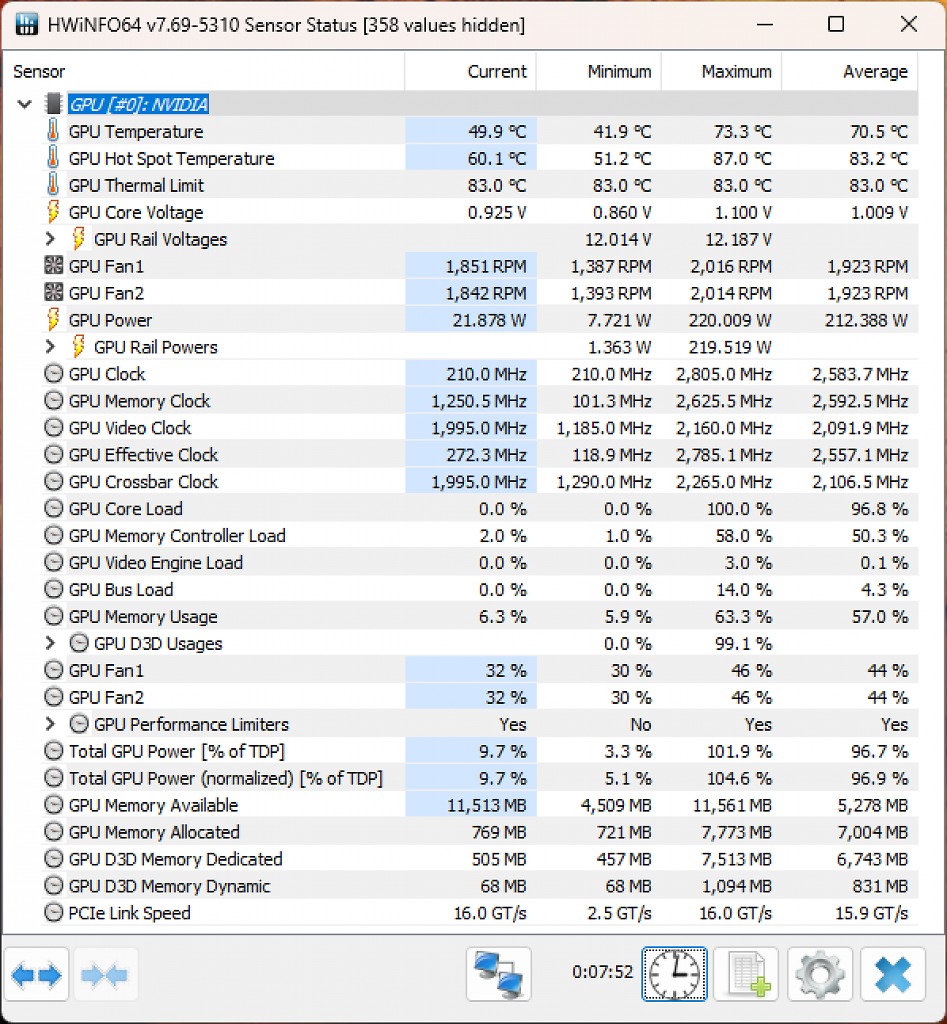Click the Sensor column header
The height and width of the screenshot is (1024, 947).
pos(203,71)
